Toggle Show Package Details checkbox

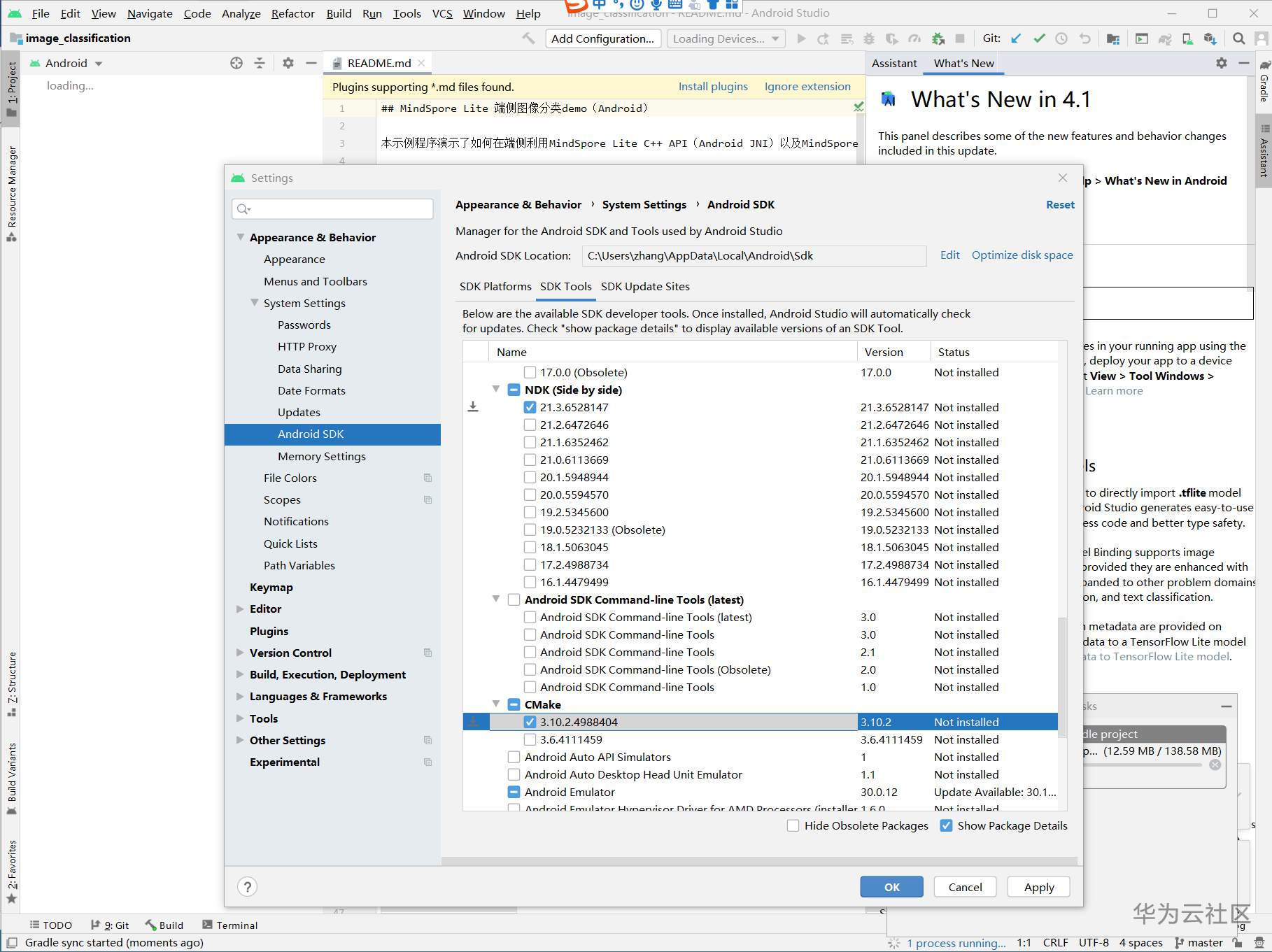tap(946, 825)
